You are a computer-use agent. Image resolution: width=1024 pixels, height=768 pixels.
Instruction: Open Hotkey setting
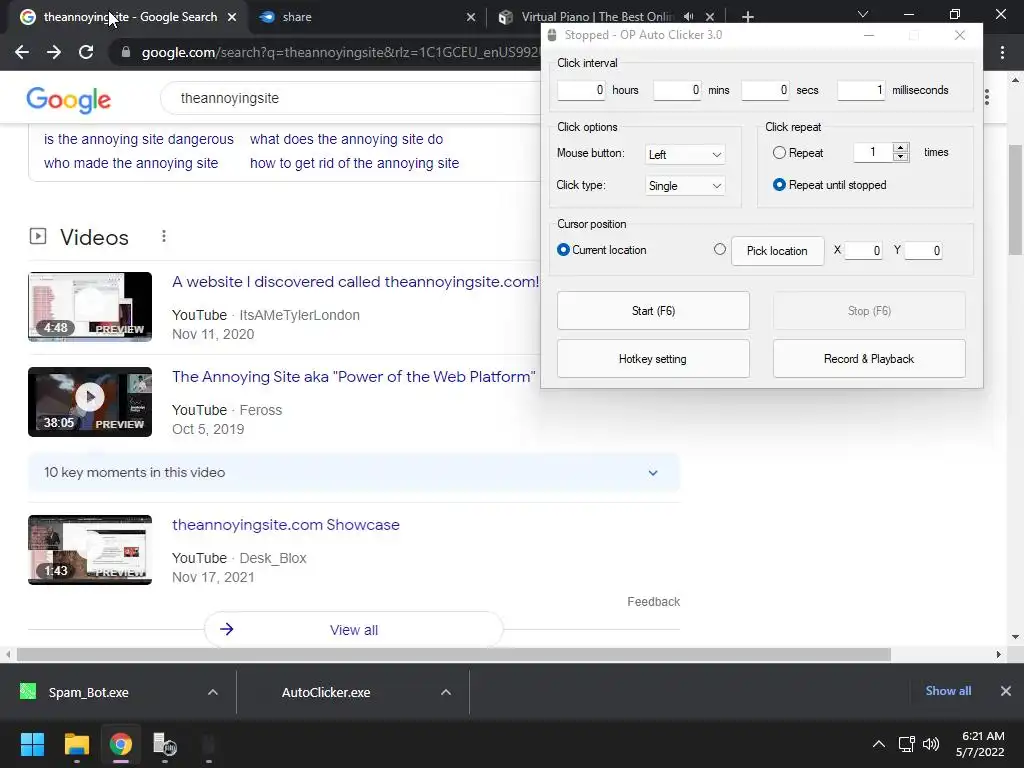[x=653, y=359]
